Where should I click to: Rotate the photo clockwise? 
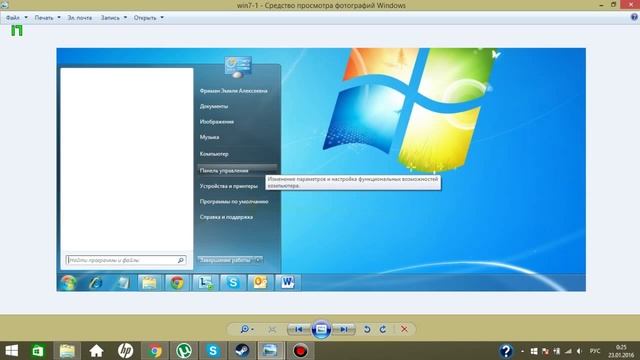click(x=383, y=329)
